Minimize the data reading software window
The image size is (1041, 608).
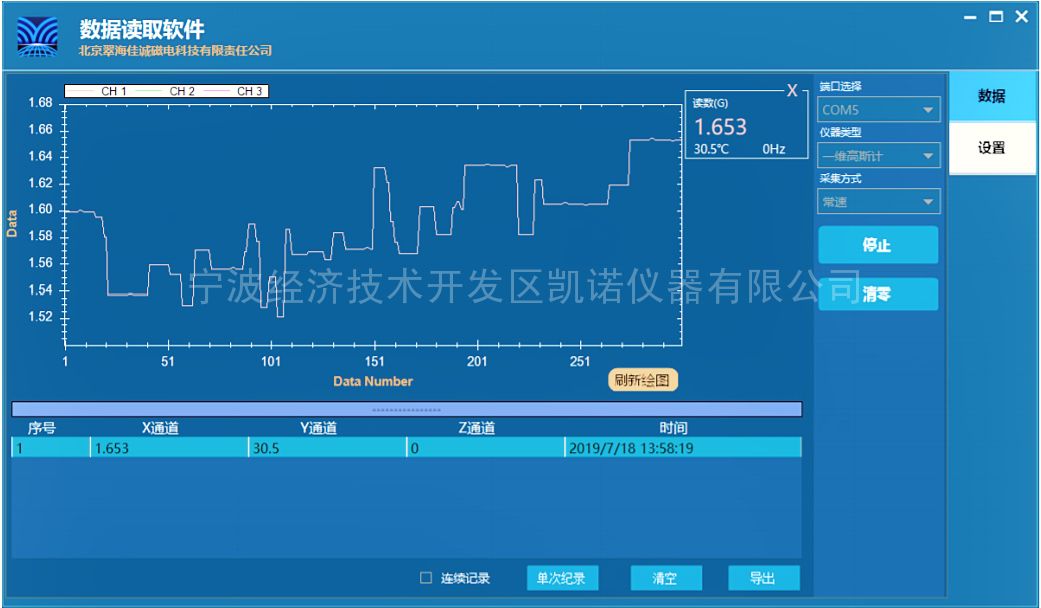pos(970,17)
